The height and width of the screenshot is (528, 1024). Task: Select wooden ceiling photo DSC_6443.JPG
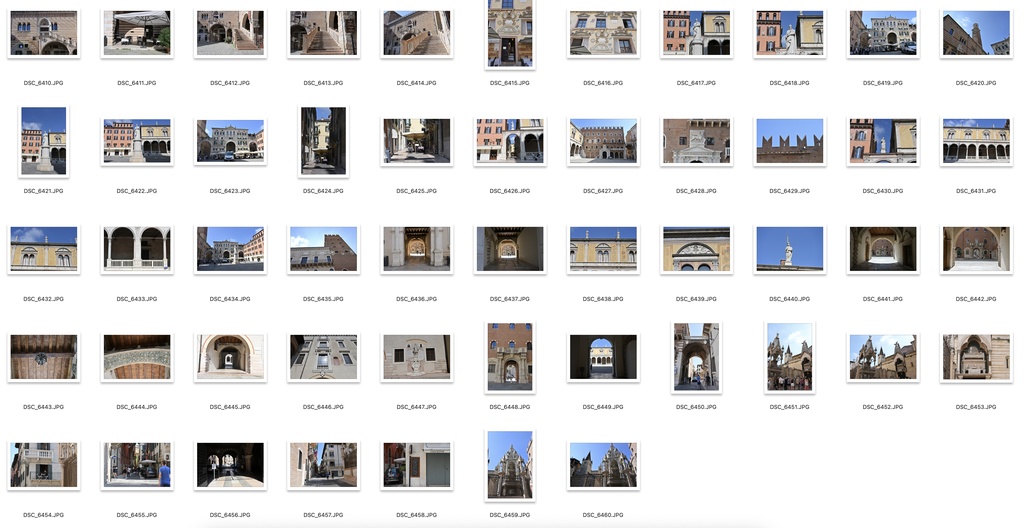tap(44, 357)
